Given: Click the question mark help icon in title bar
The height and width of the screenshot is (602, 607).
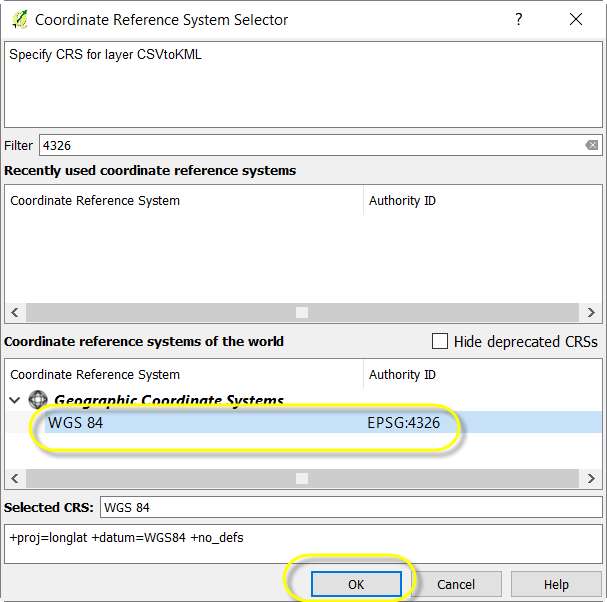Looking at the screenshot, I should point(518,19).
